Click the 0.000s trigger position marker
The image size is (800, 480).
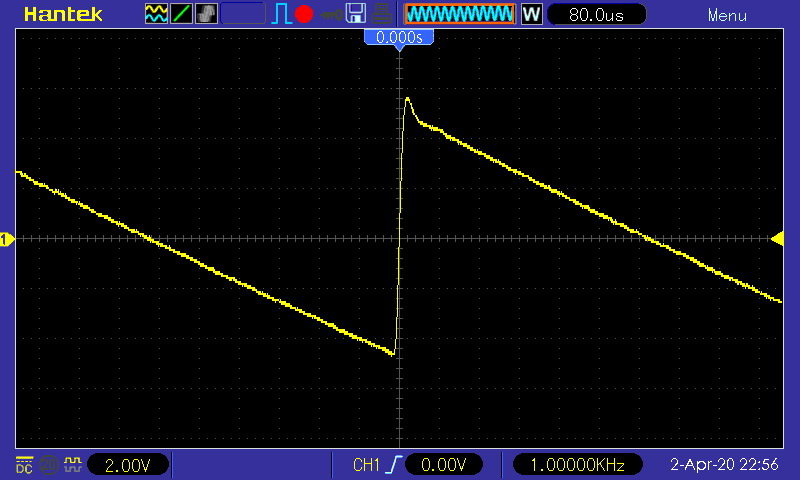tap(399, 37)
